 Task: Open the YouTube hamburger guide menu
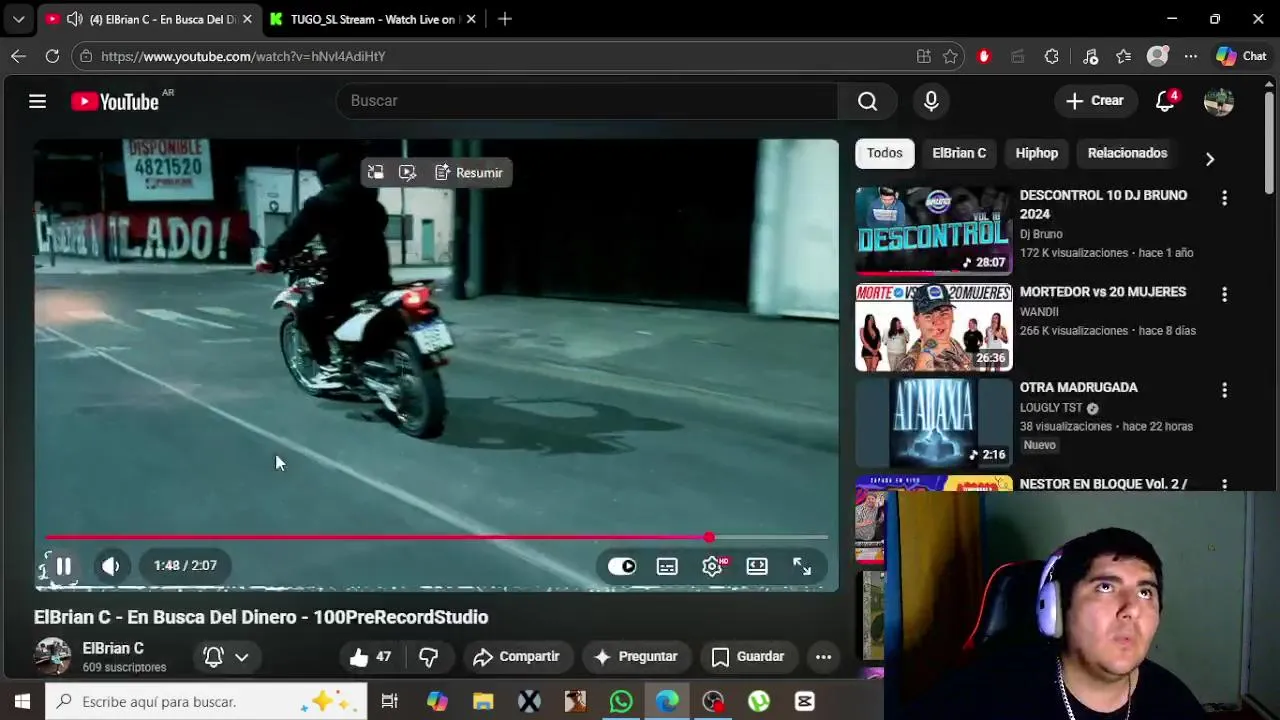[37, 101]
